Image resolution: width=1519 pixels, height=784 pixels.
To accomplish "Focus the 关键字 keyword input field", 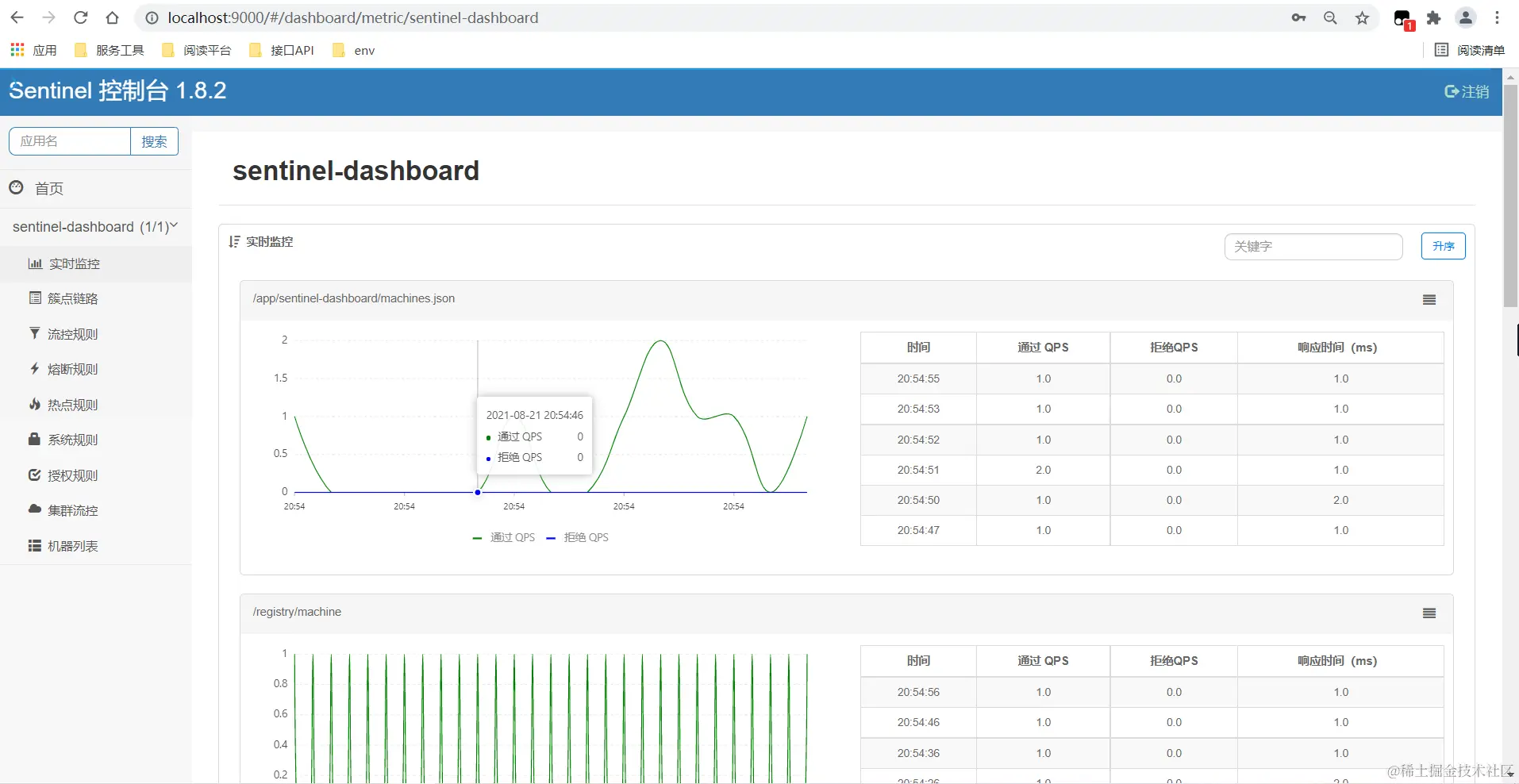I will [1313, 246].
